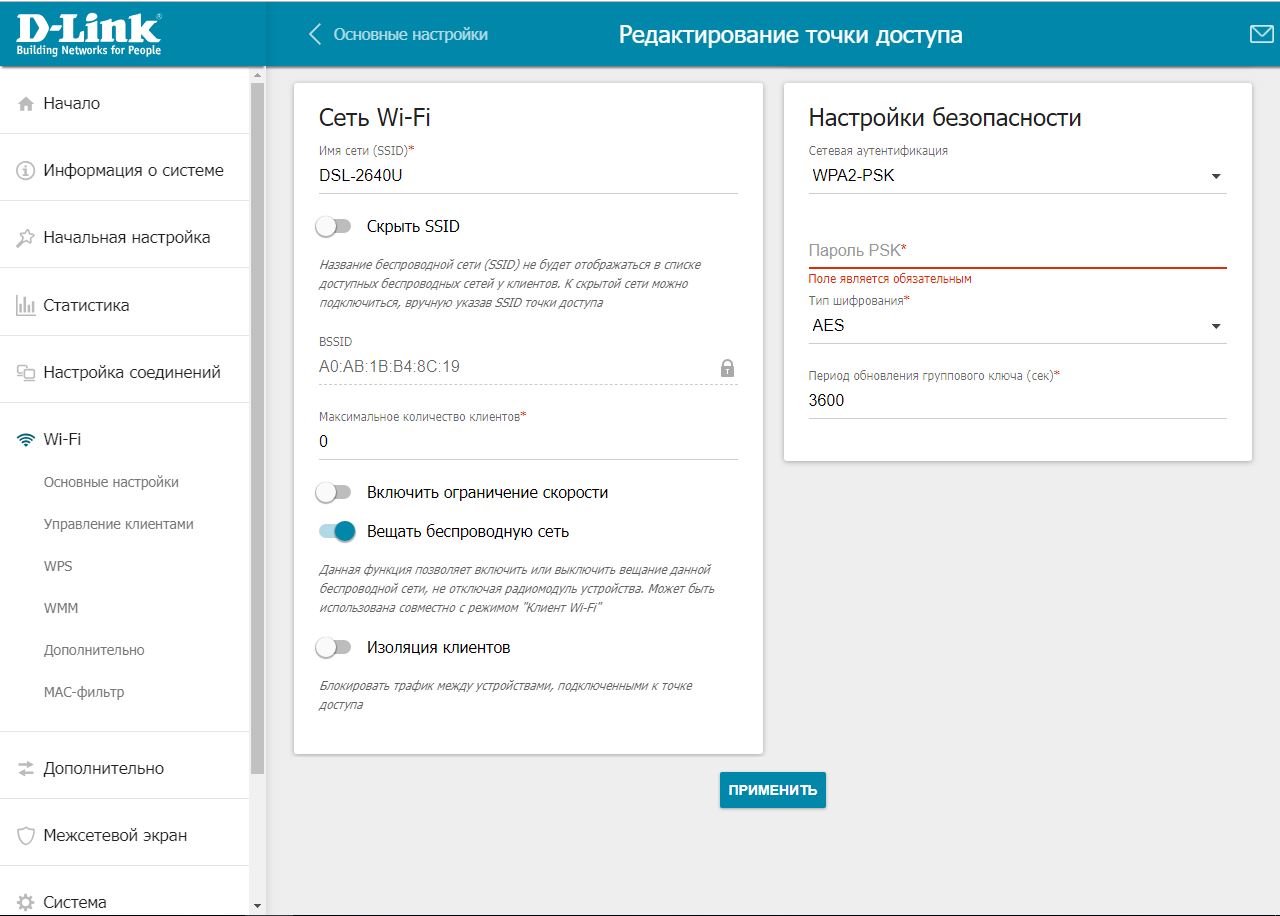Click the Пароль PSK input field
Image resolution: width=1280 pixels, height=916 pixels.
[1017, 250]
